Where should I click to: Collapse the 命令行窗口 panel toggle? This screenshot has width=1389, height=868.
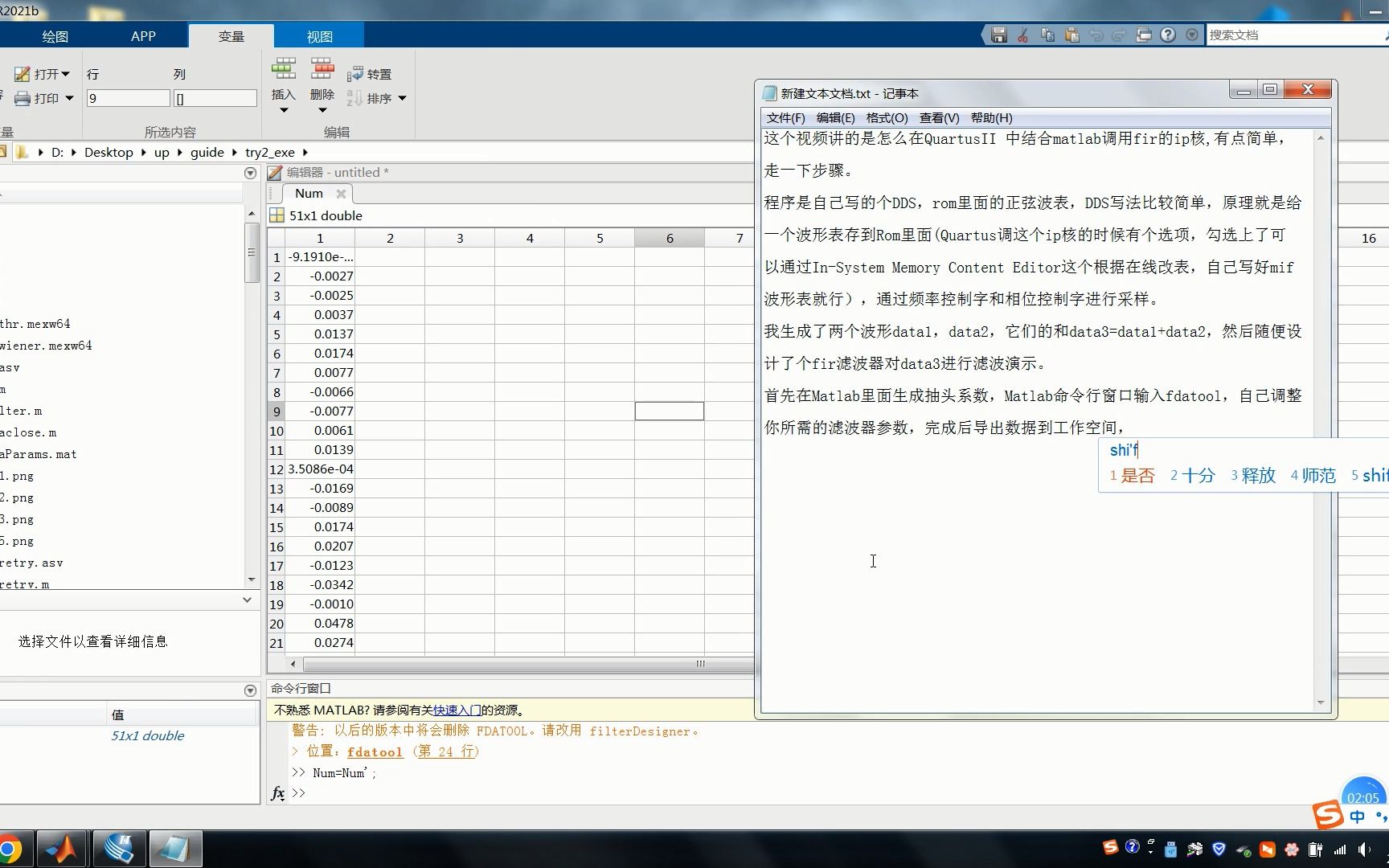tap(250, 690)
